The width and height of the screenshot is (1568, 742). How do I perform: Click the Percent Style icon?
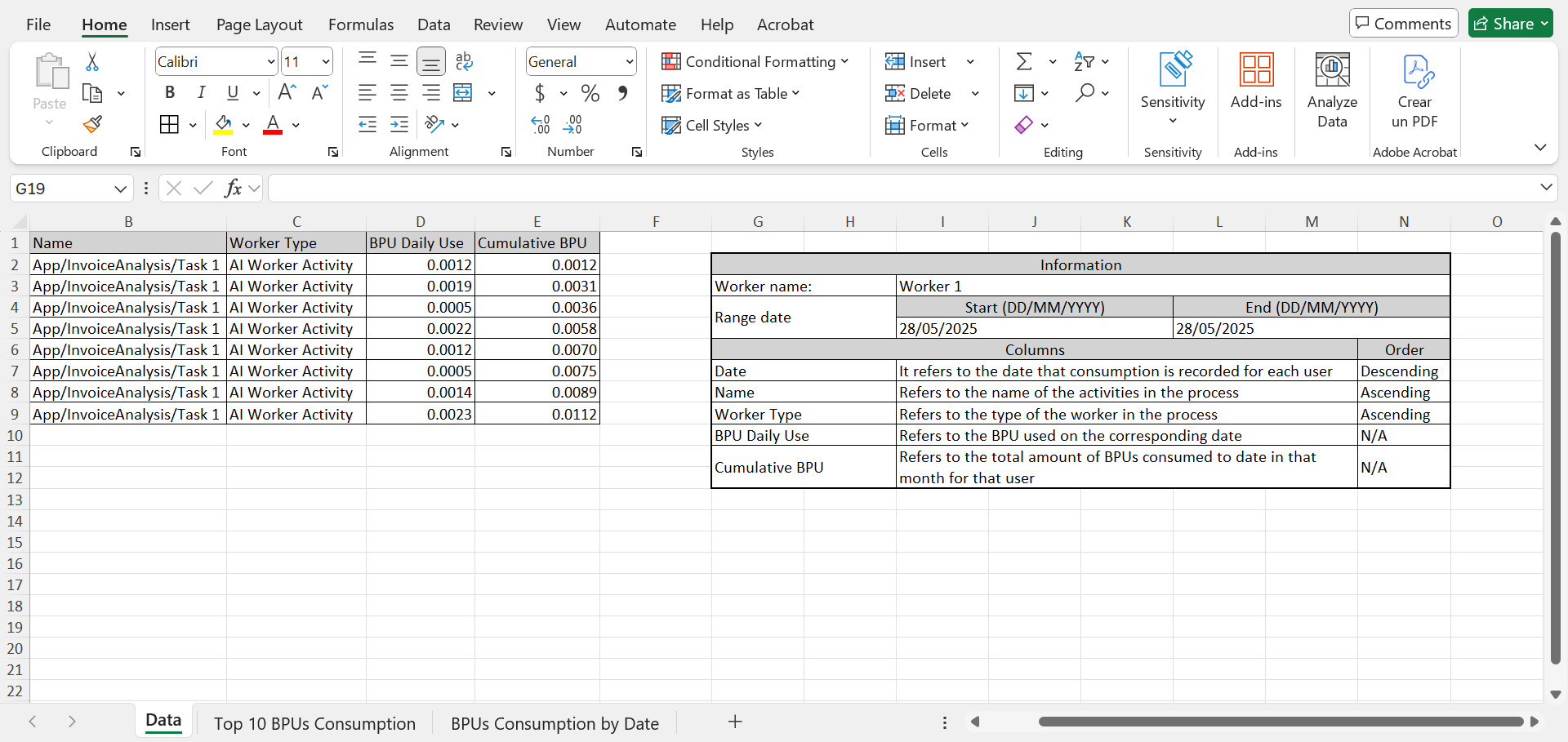(590, 93)
